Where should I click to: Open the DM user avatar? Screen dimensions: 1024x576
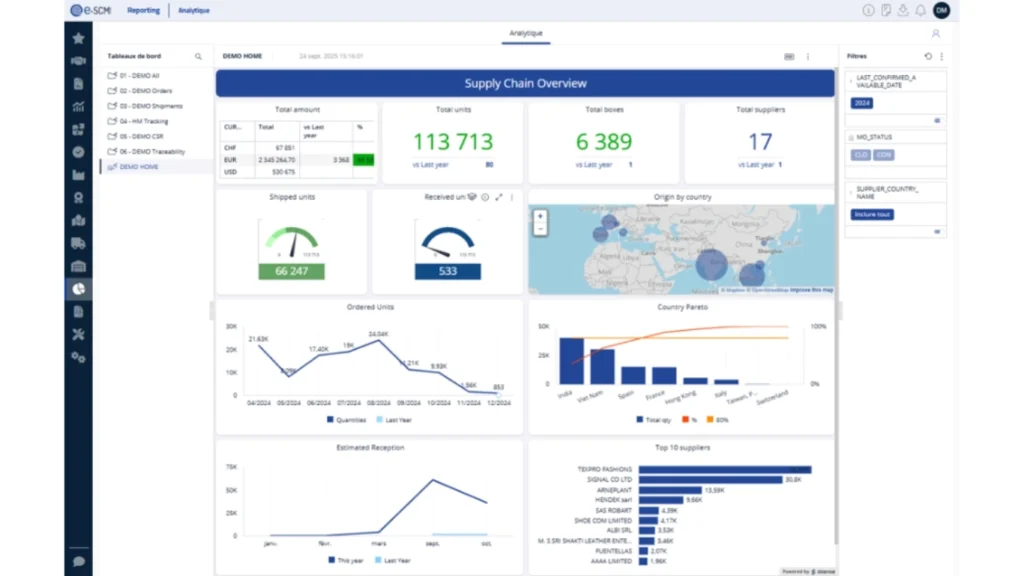coord(942,10)
